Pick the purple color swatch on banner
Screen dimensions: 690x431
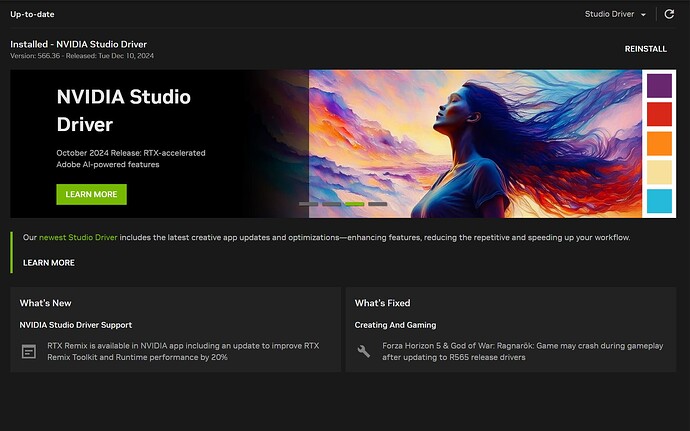(x=659, y=85)
